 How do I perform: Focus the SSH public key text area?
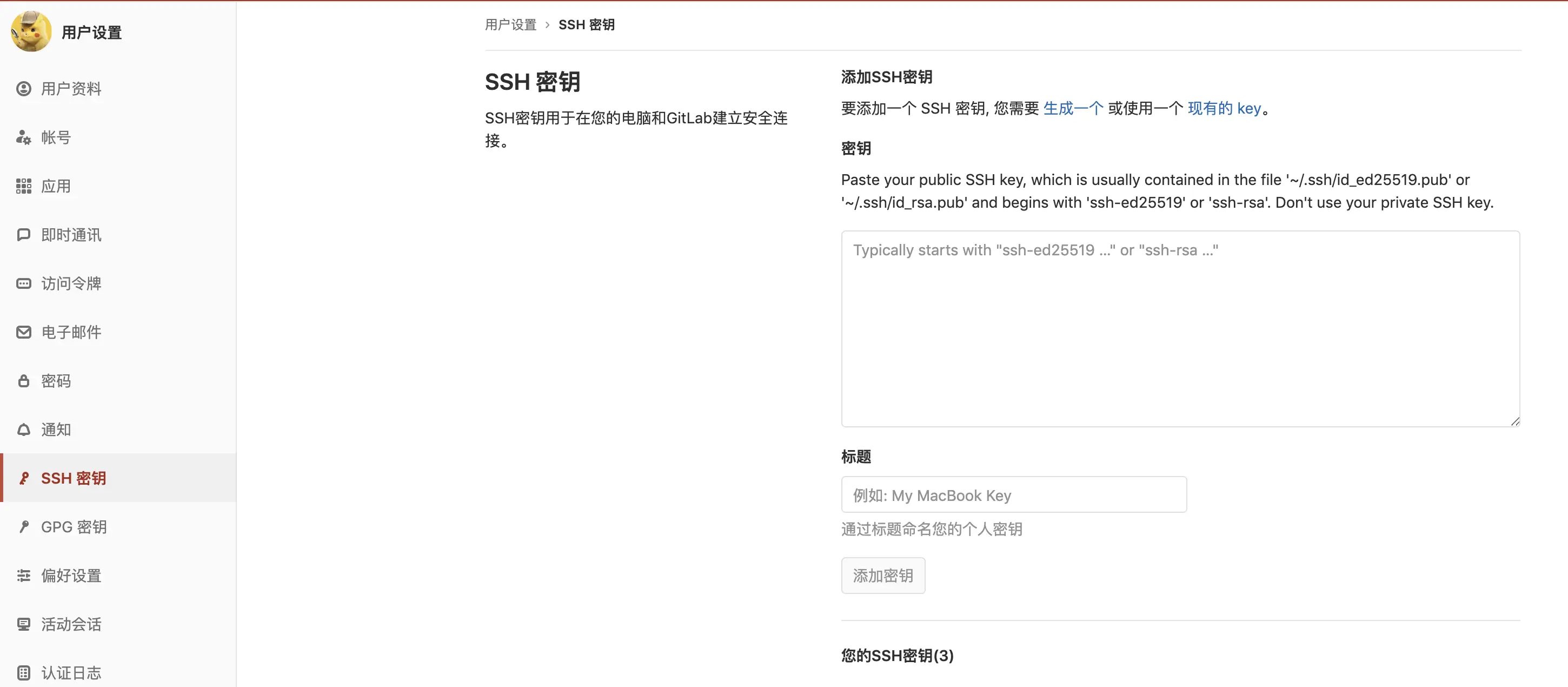coord(1180,329)
